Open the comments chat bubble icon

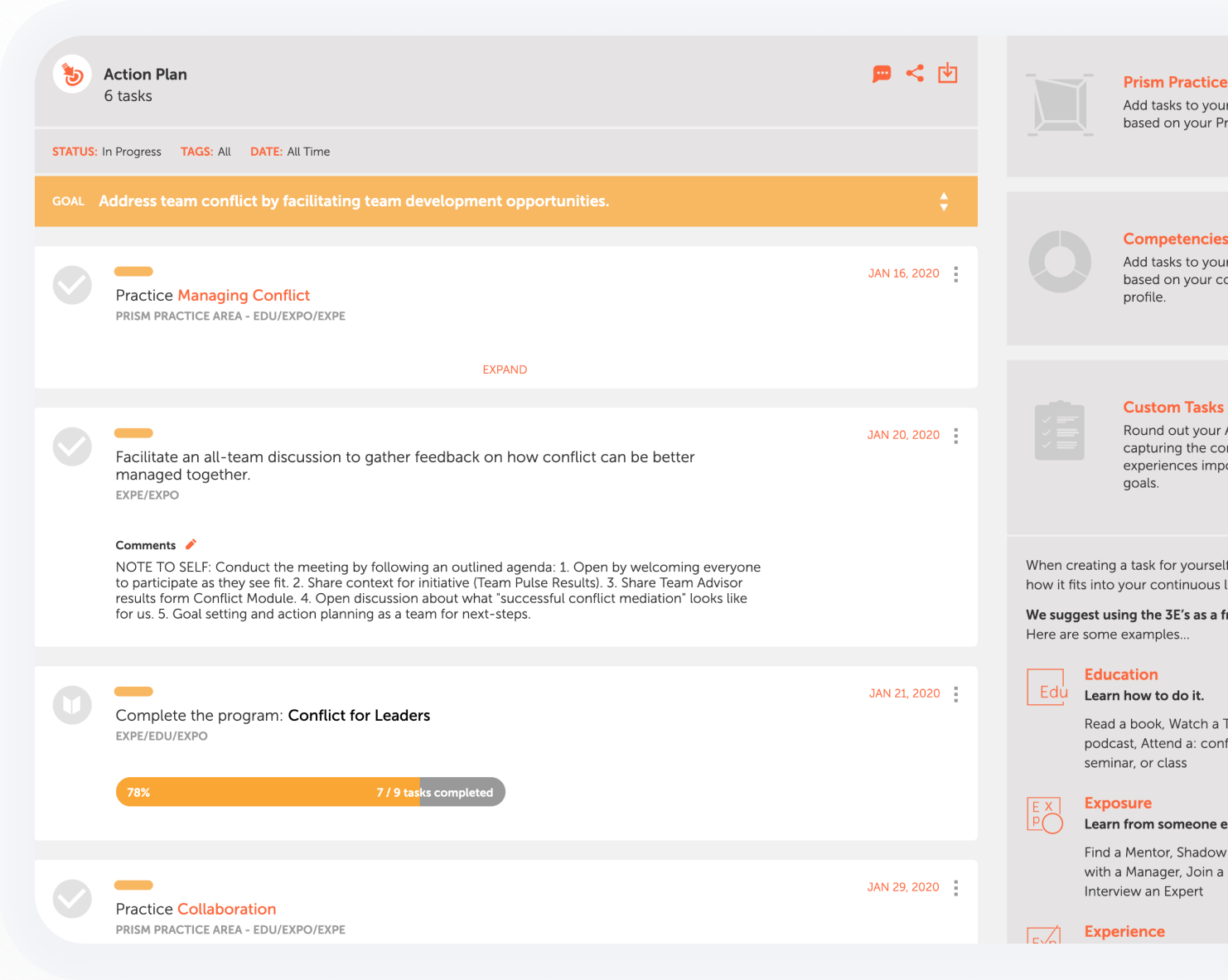(882, 74)
